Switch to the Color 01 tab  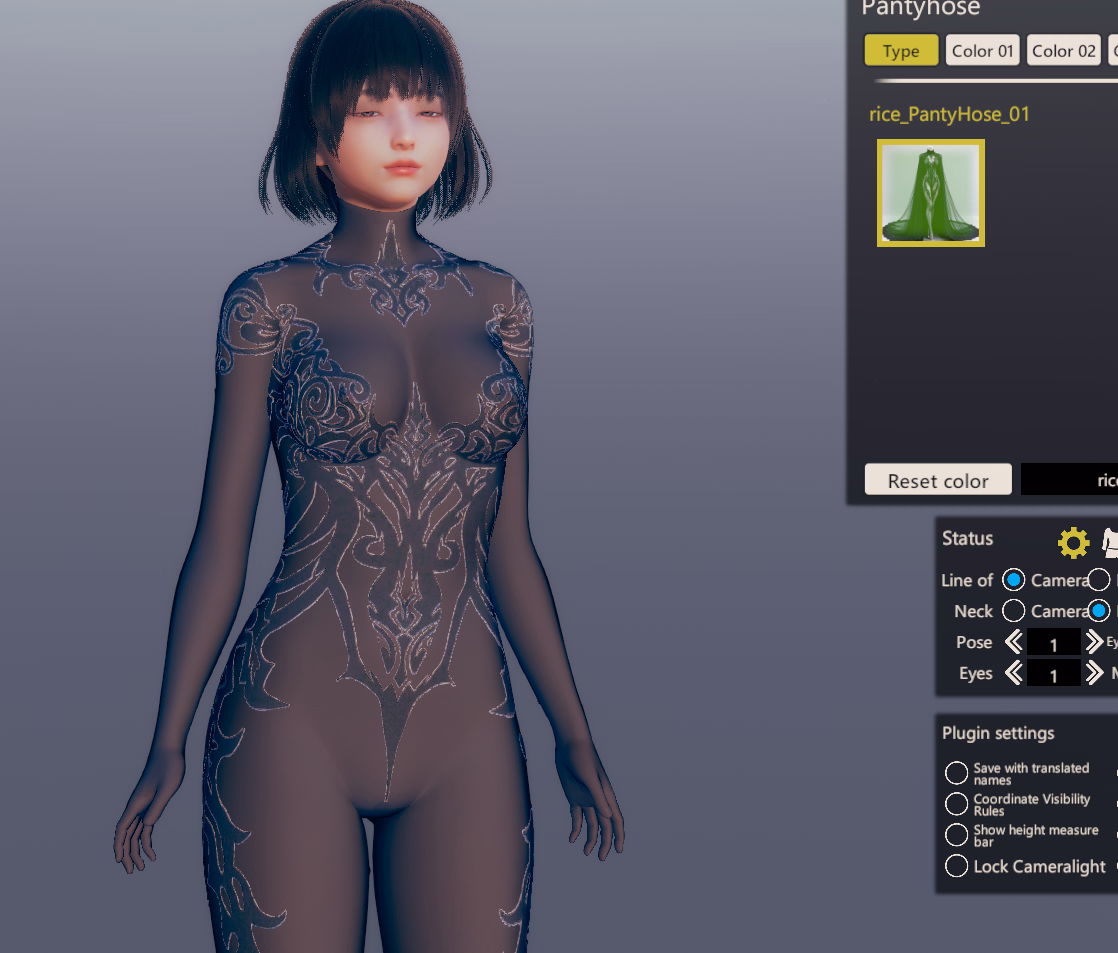(982, 51)
